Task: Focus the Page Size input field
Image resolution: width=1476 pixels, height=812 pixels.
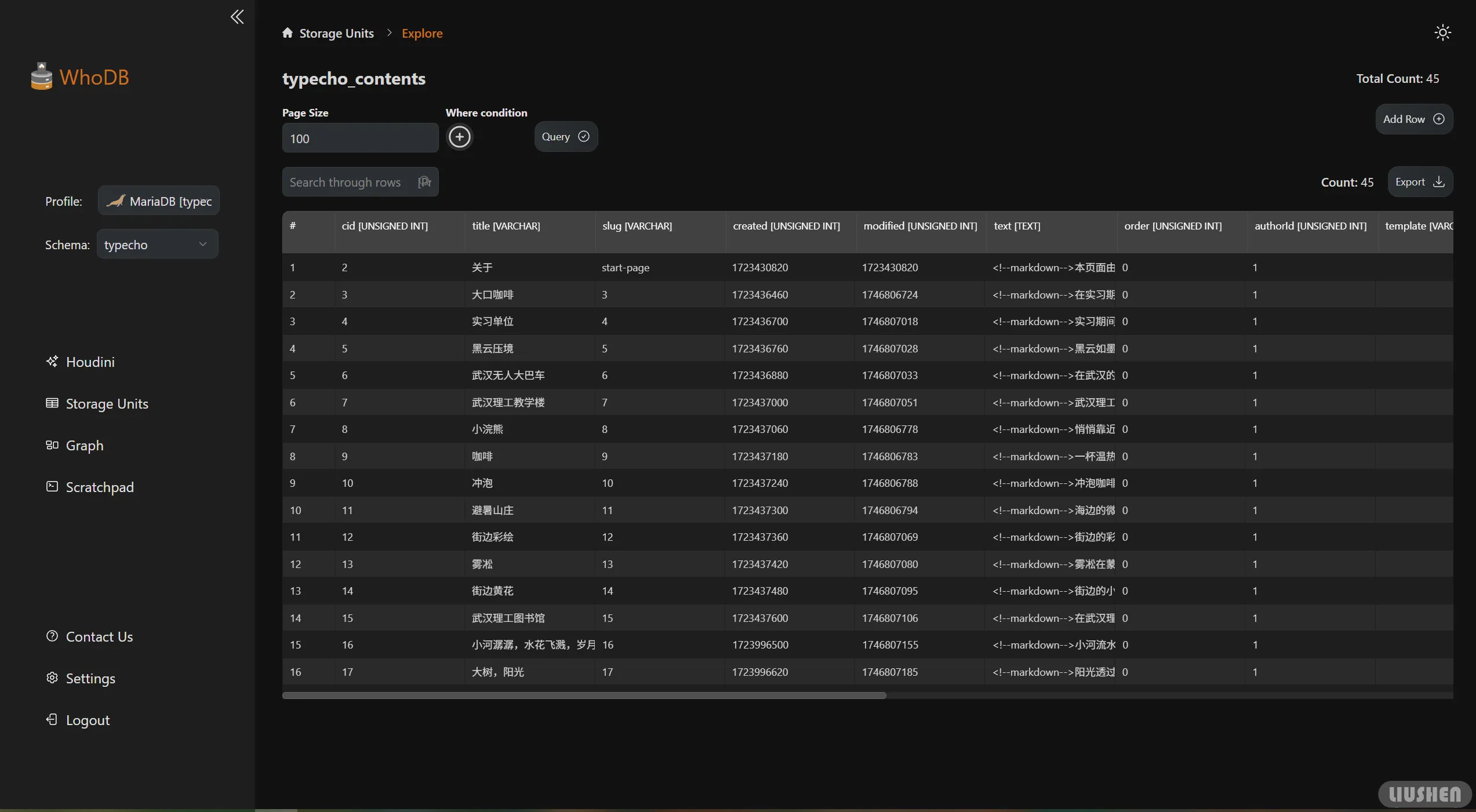Action: coord(360,139)
